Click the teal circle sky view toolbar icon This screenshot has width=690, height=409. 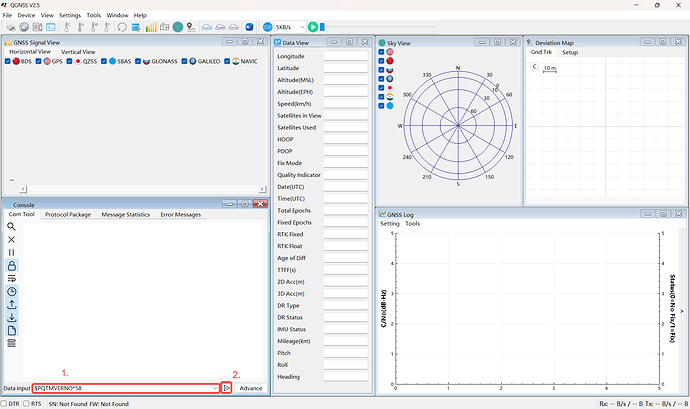click(x=178, y=27)
